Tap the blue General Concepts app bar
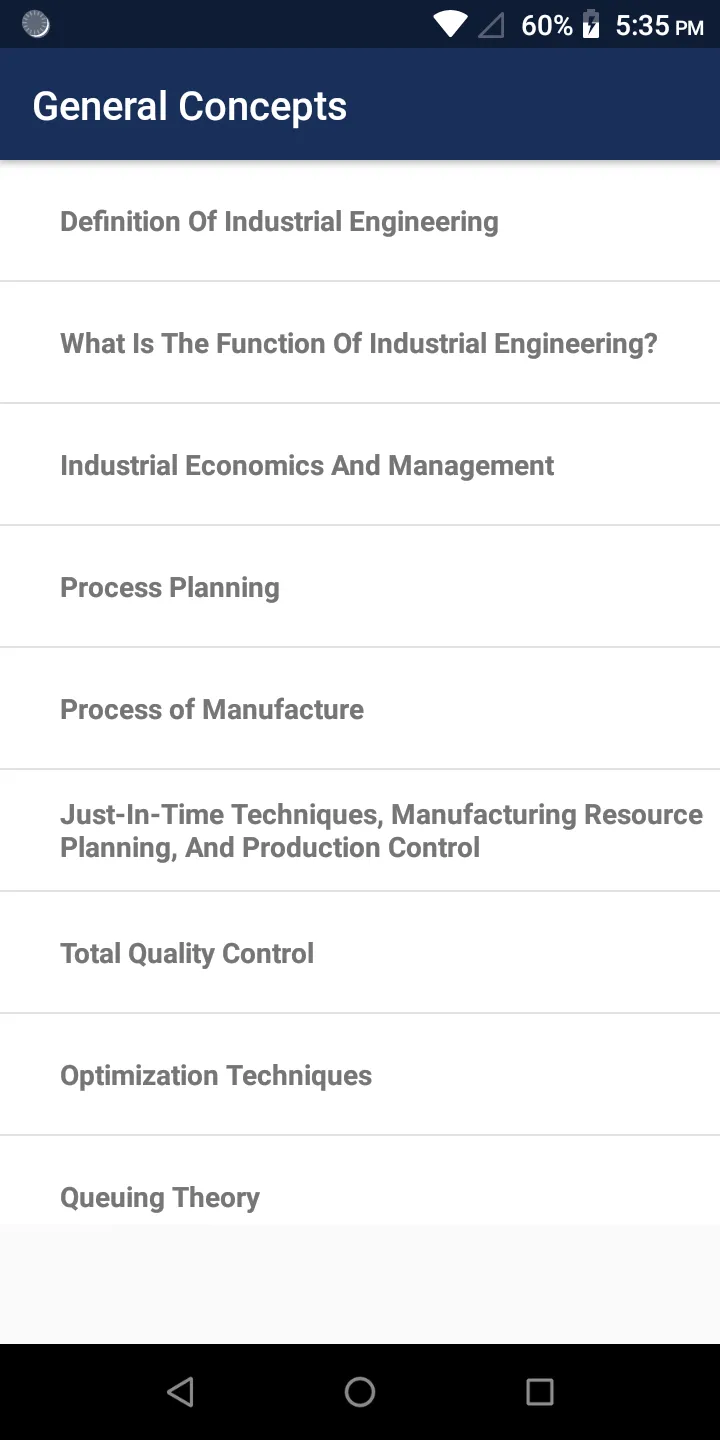Screen dimensions: 720x1440 [x=360, y=104]
